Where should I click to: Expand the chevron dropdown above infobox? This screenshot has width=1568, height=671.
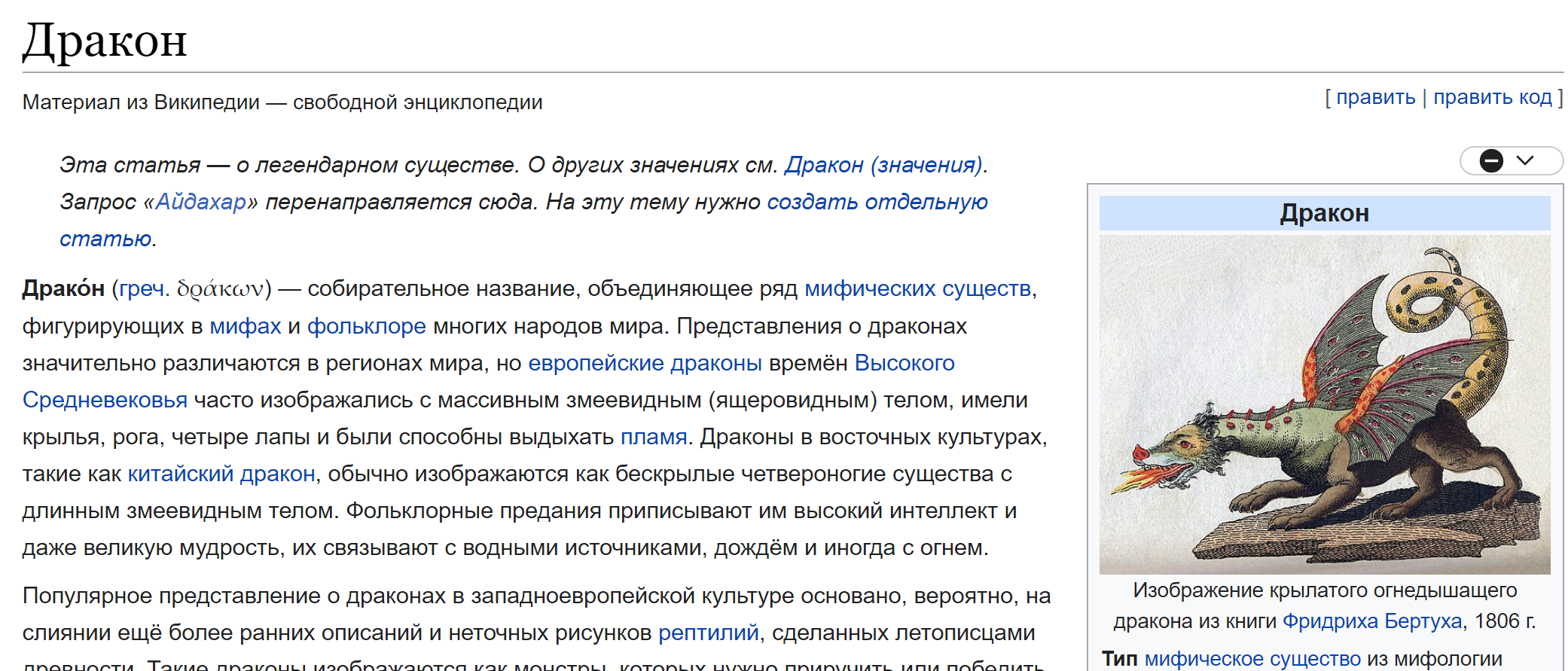[1525, 160]
